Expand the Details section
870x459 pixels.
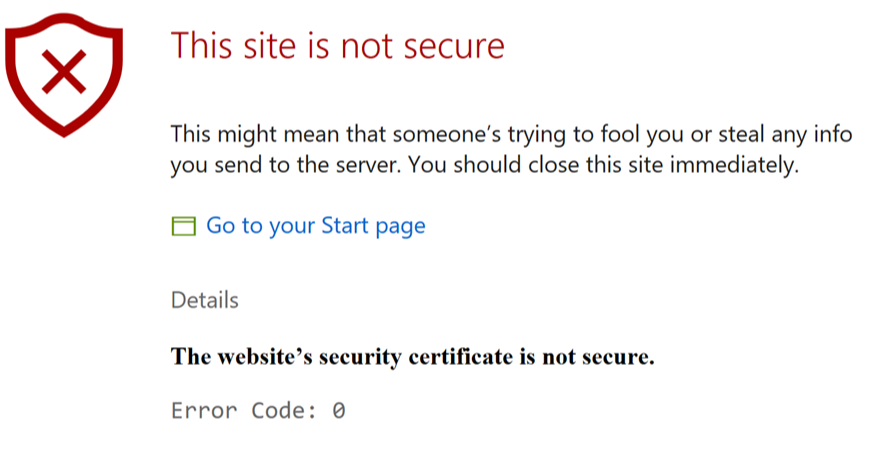click(x=205, y=300)
